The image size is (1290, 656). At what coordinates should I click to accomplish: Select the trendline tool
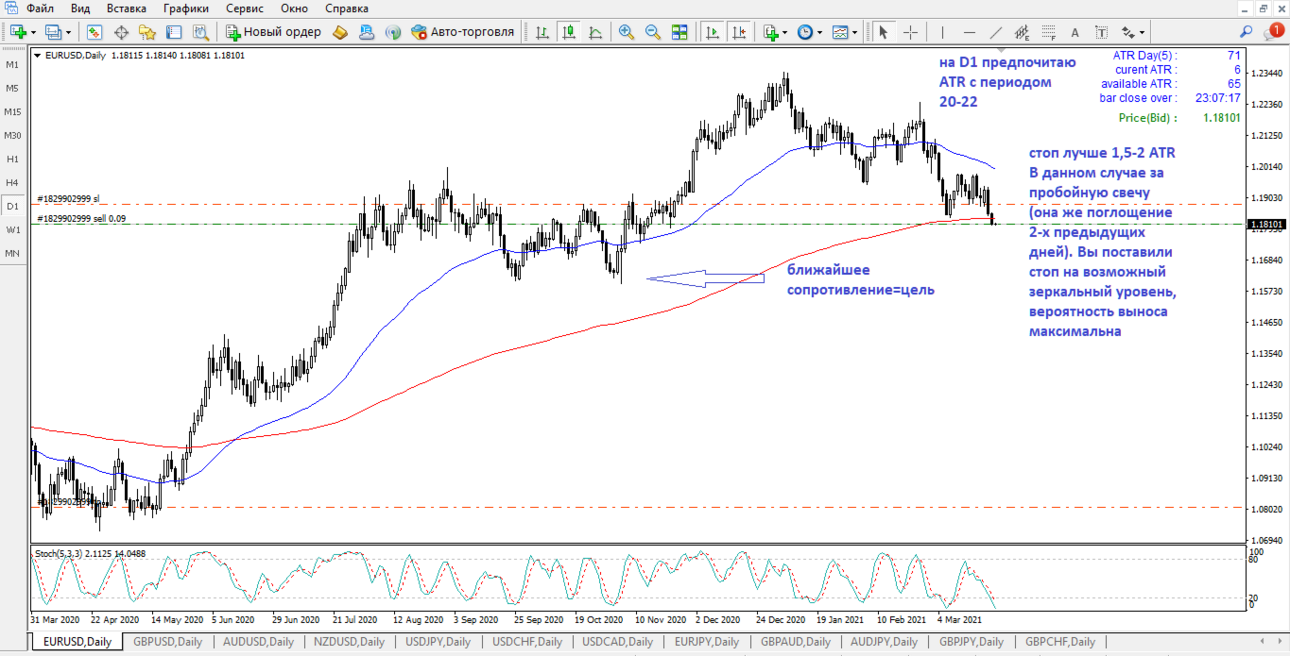click(996, 32)
